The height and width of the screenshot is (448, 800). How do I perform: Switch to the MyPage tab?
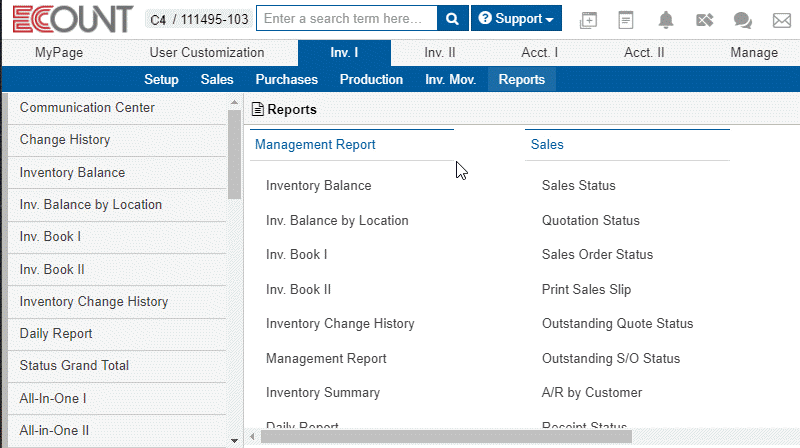click(x=59, y=53)
